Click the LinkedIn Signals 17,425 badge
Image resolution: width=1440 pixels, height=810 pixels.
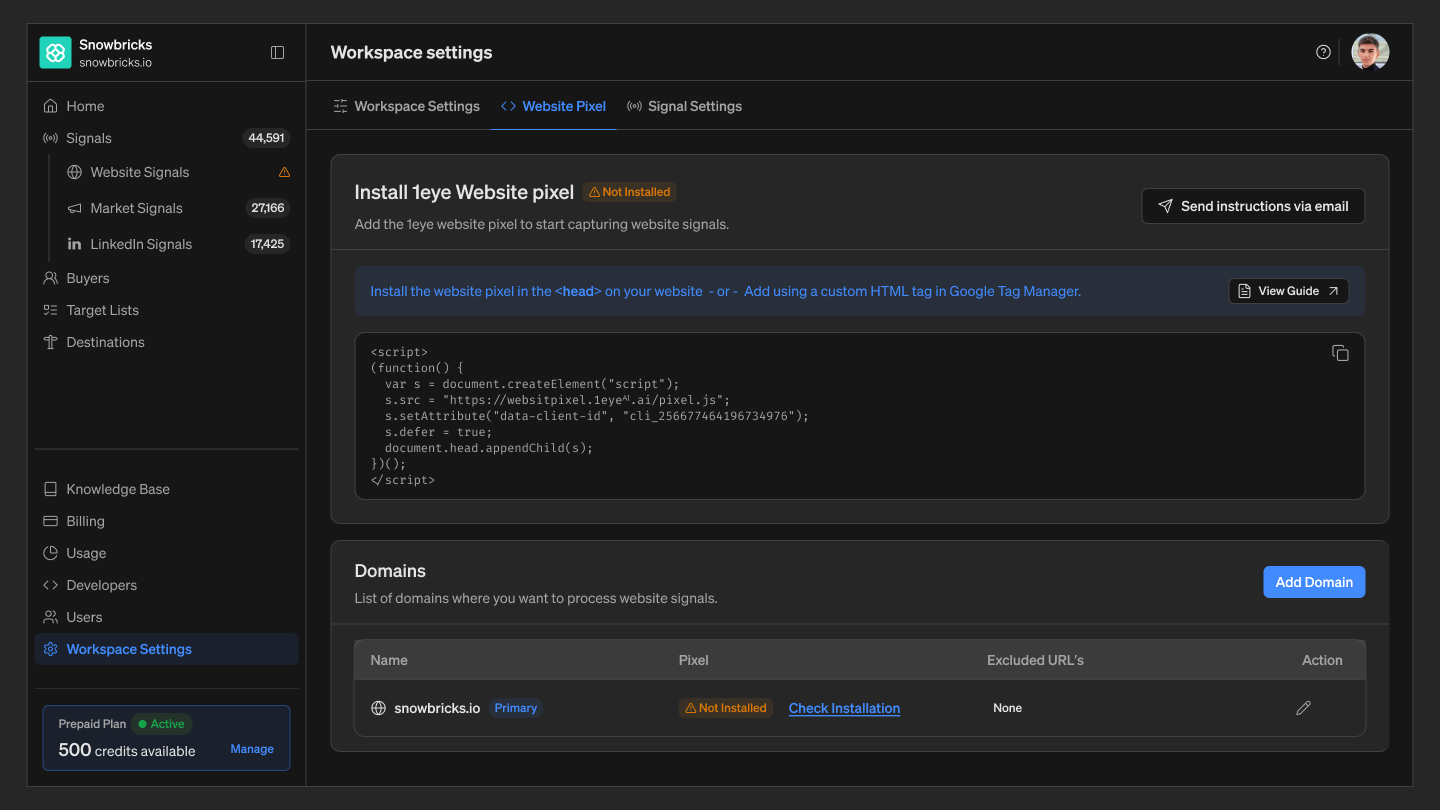(268, 244)
